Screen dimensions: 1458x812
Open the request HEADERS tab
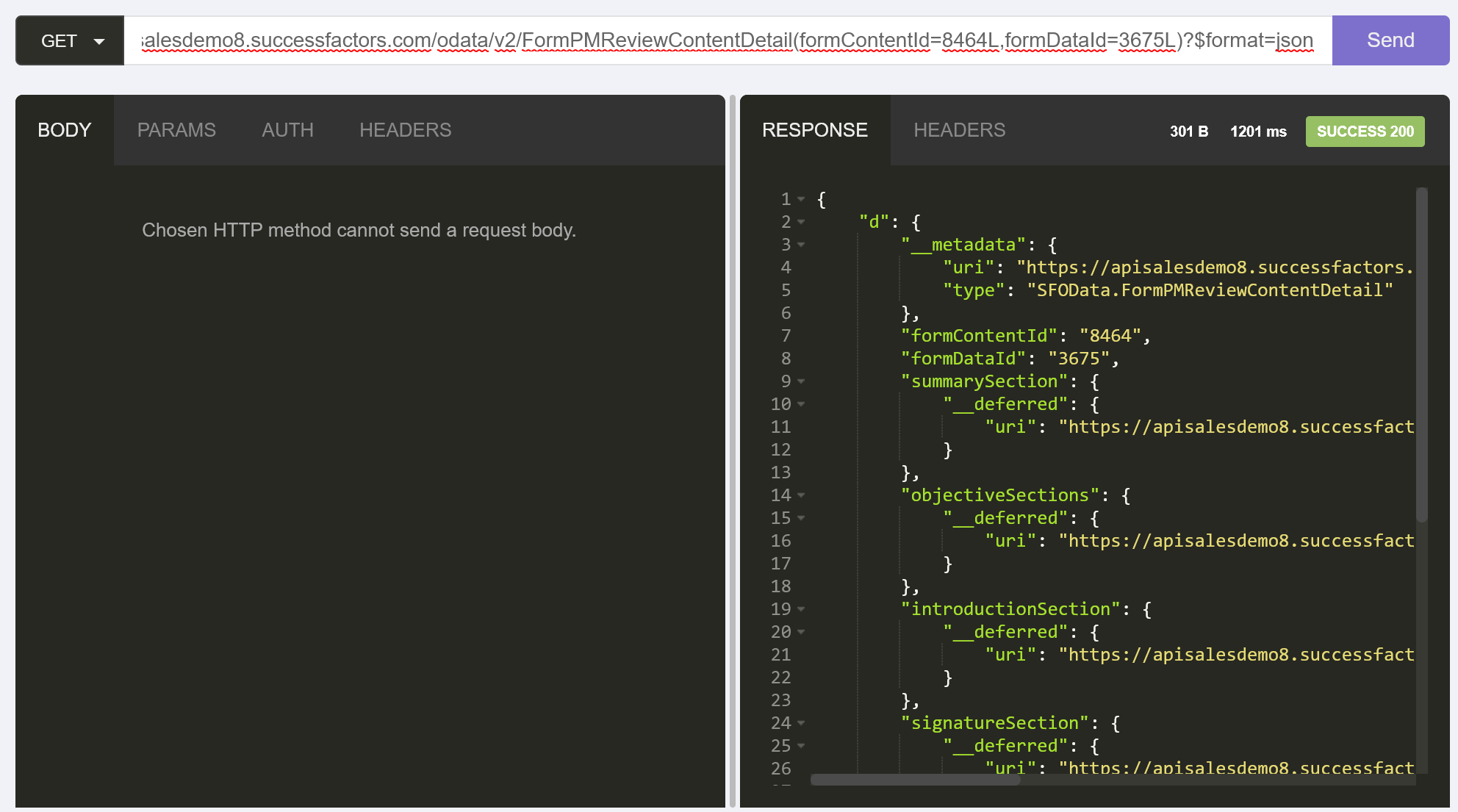pos(406,130)
